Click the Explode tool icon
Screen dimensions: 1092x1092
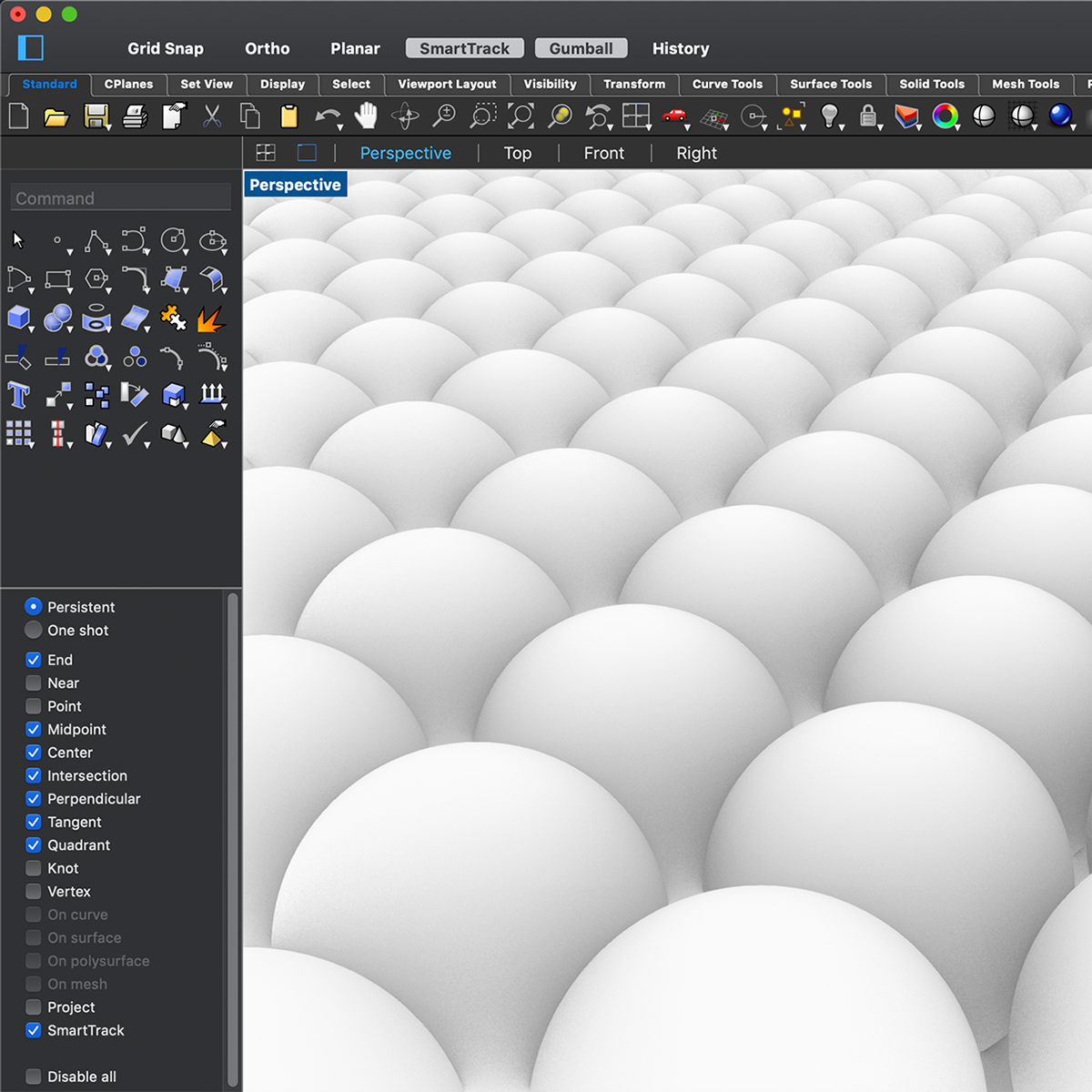point(211,318)
